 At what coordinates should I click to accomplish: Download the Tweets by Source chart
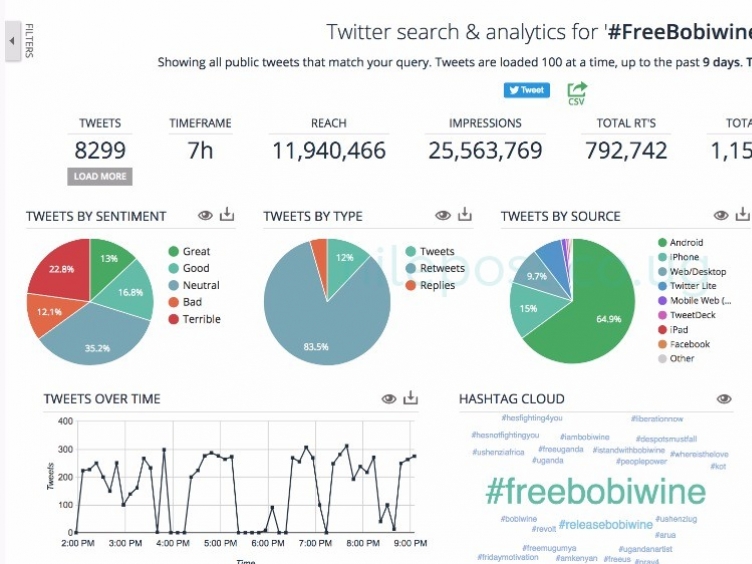(743, 215)
